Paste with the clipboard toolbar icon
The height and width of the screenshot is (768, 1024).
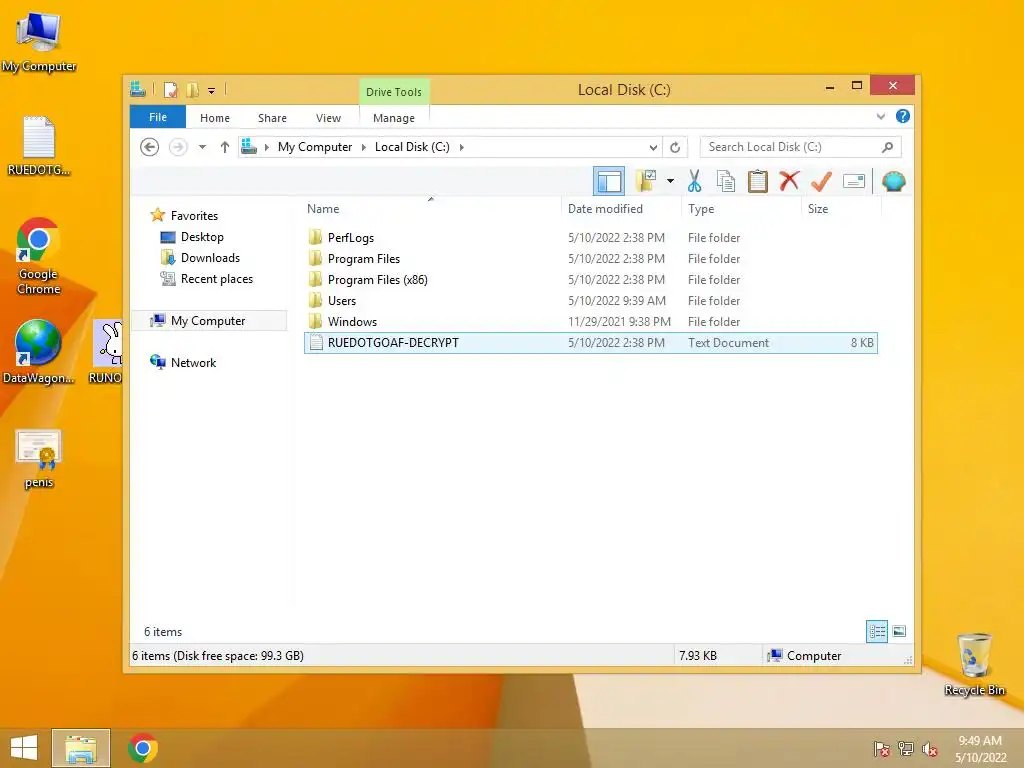pos(758,181)
